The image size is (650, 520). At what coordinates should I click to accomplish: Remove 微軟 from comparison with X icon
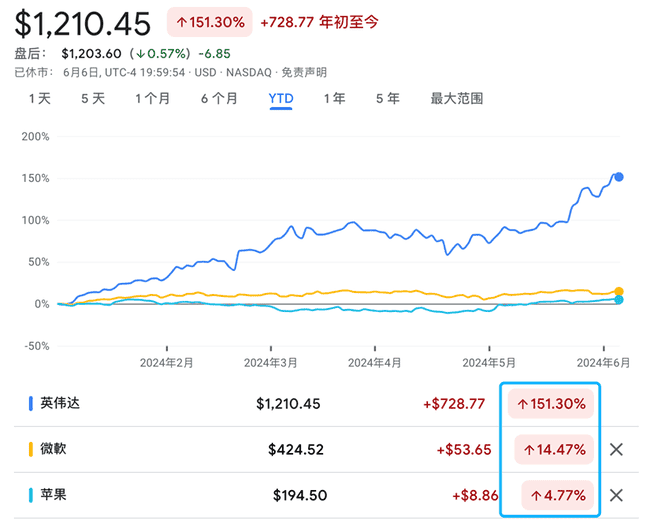point(616,449)
